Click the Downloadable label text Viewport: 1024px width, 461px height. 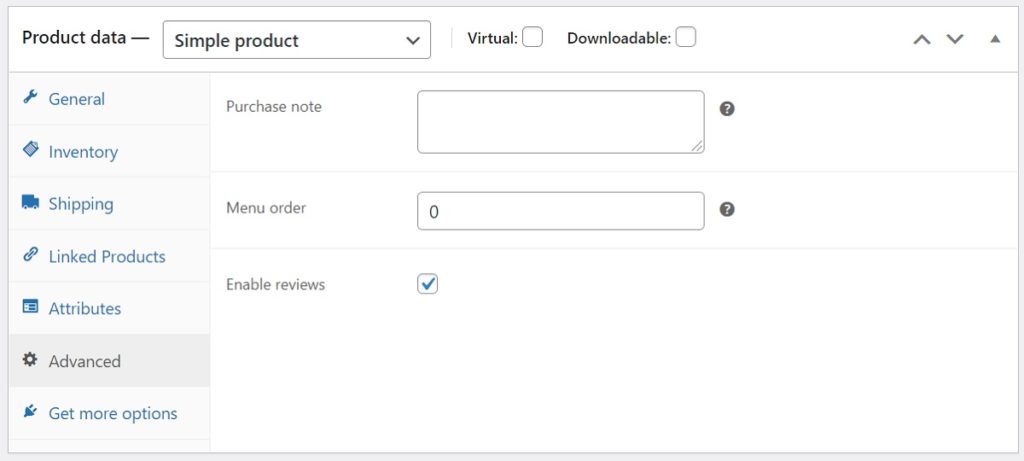(x=619, y=39)
